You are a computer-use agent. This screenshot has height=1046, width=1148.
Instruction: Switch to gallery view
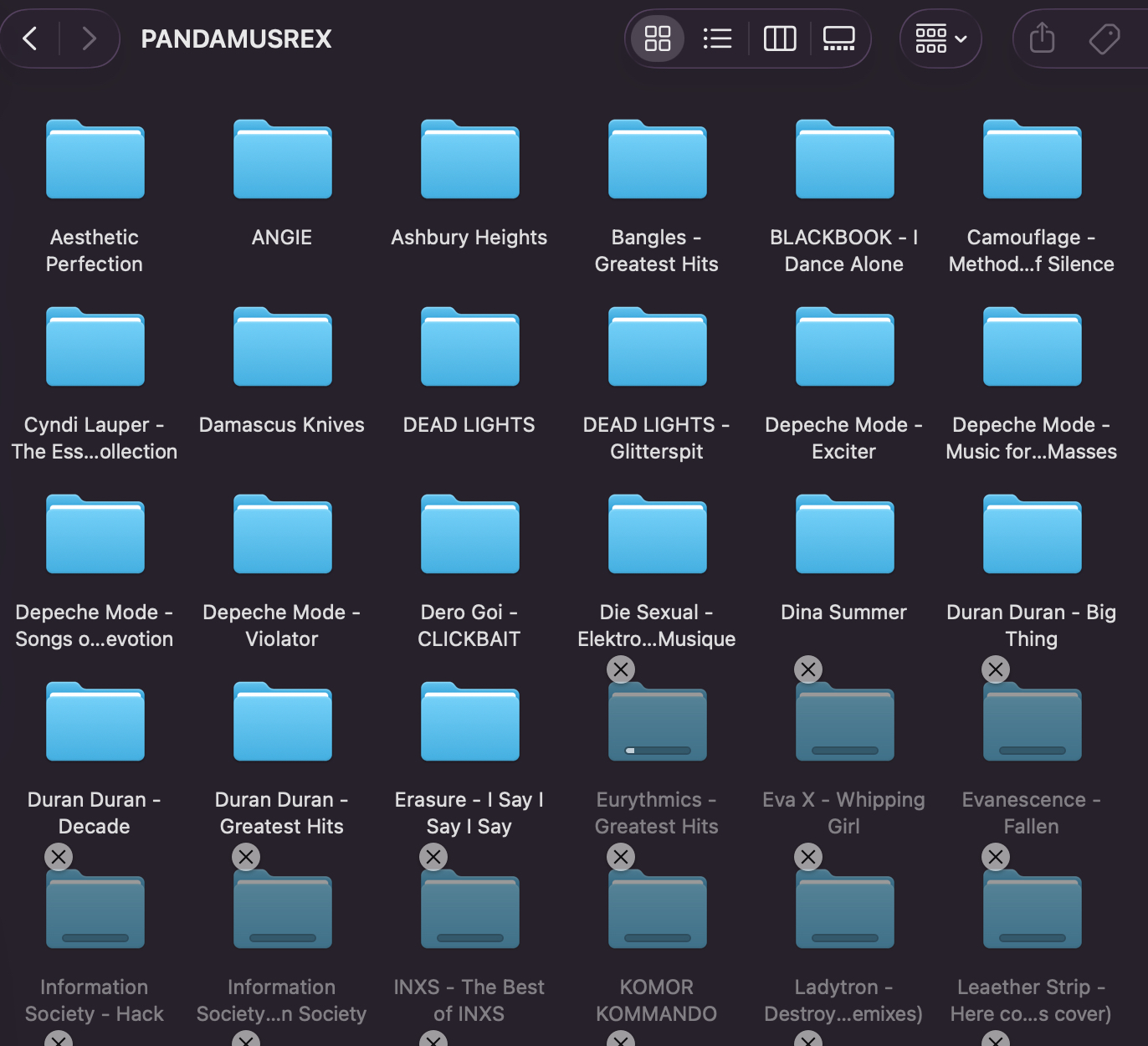coord(838,38)
